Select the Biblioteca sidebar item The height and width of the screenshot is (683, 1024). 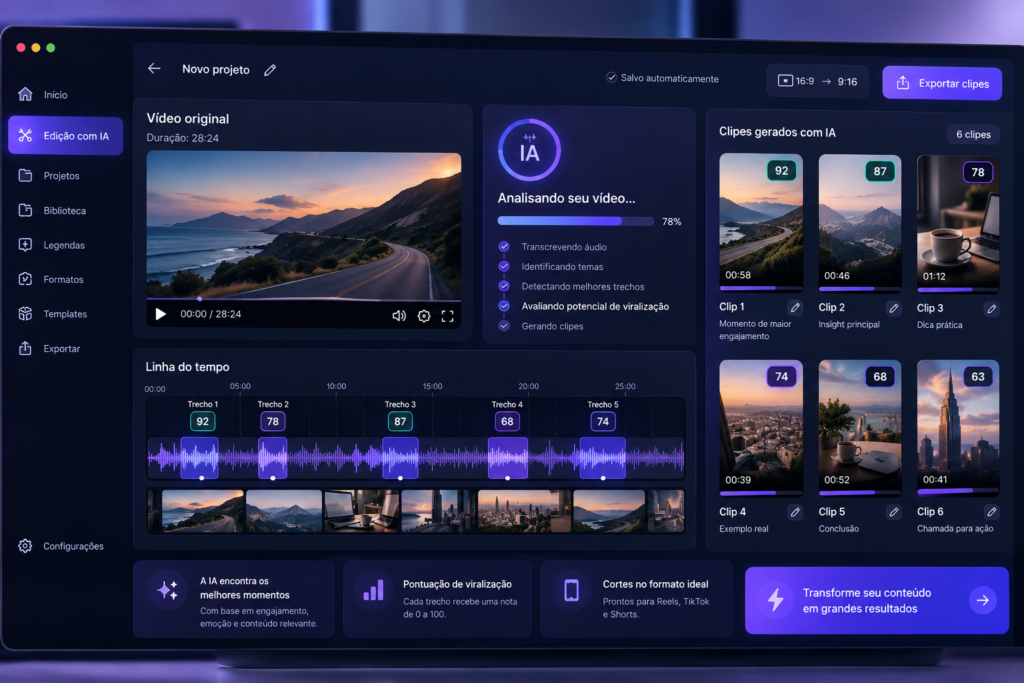coord(65,210)
